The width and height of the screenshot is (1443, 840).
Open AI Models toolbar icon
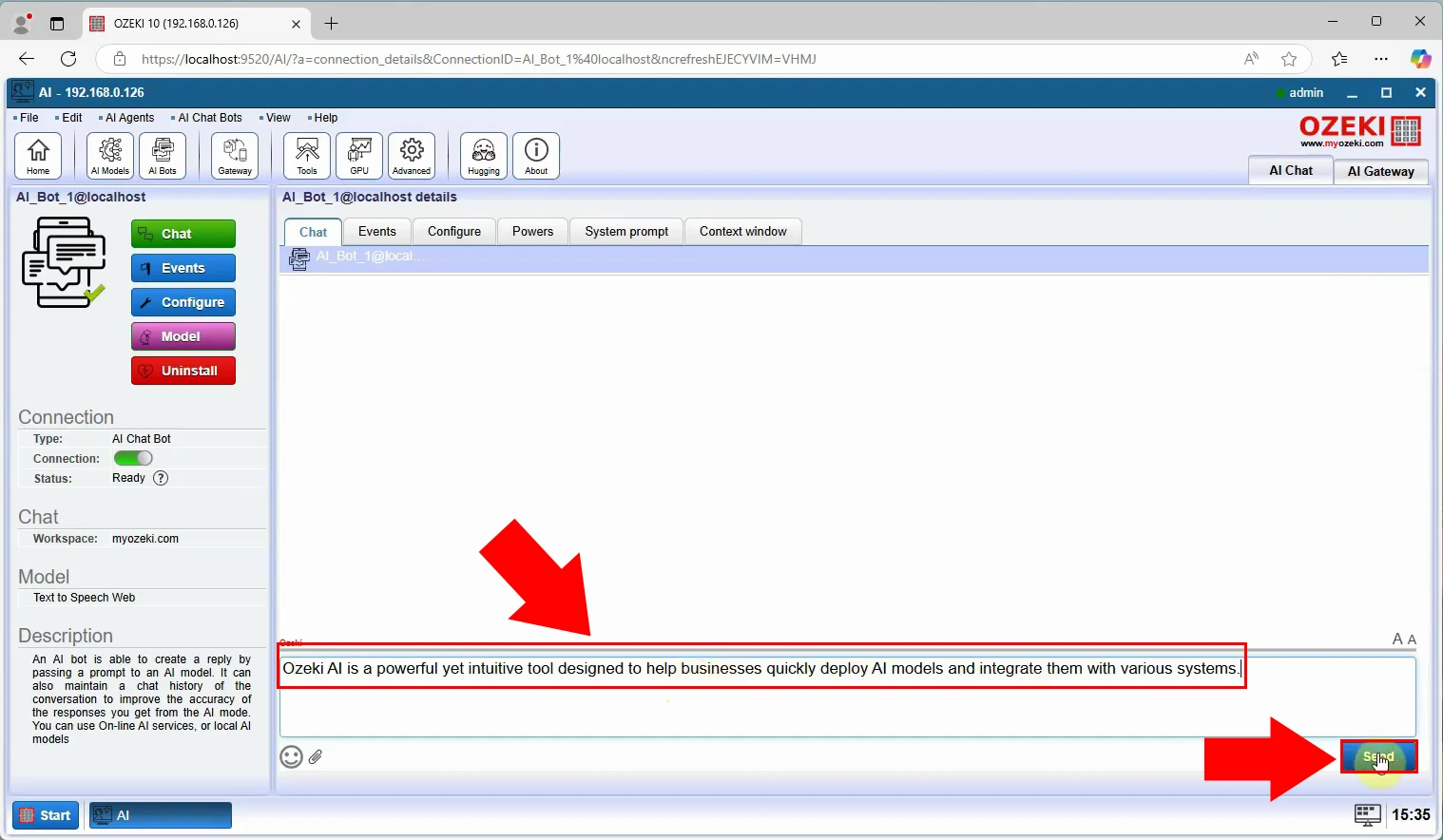coord(110,156)
